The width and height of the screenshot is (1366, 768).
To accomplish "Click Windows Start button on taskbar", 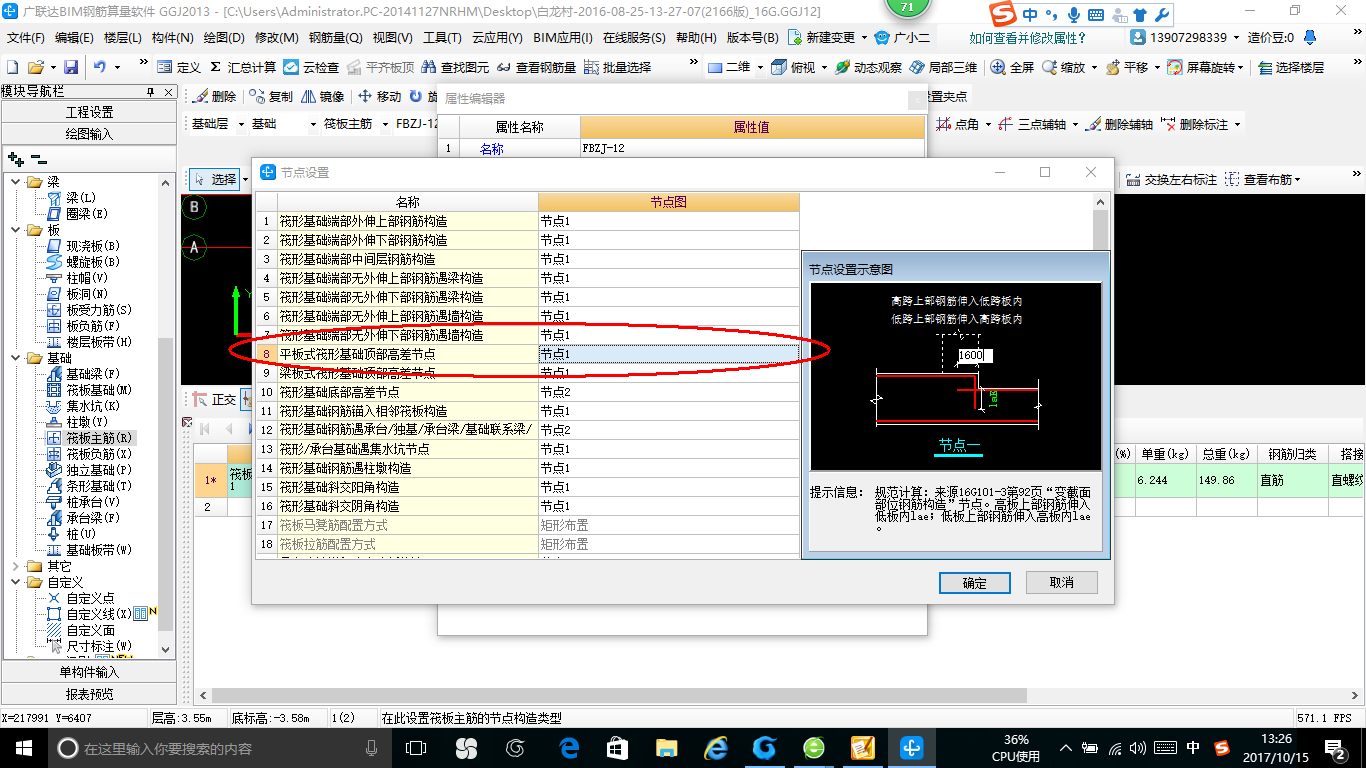I will 24,748.
